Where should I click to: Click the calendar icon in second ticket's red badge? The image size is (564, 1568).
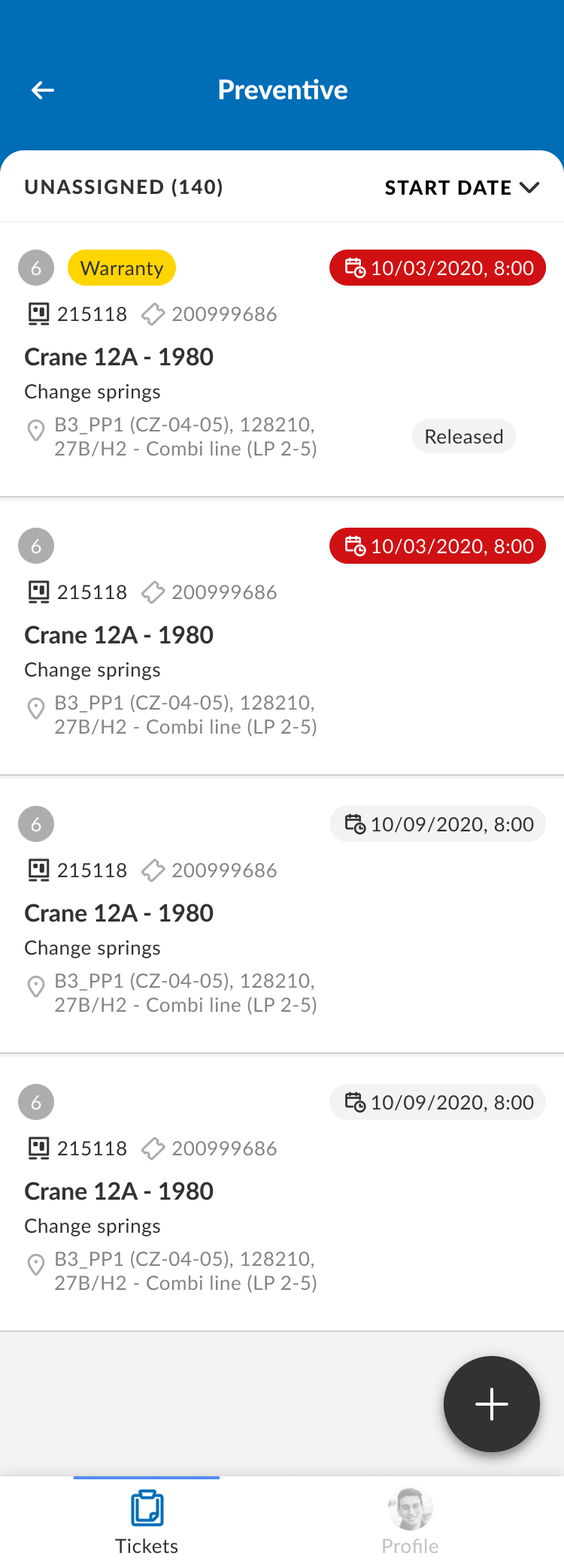[x=355, y=546]
